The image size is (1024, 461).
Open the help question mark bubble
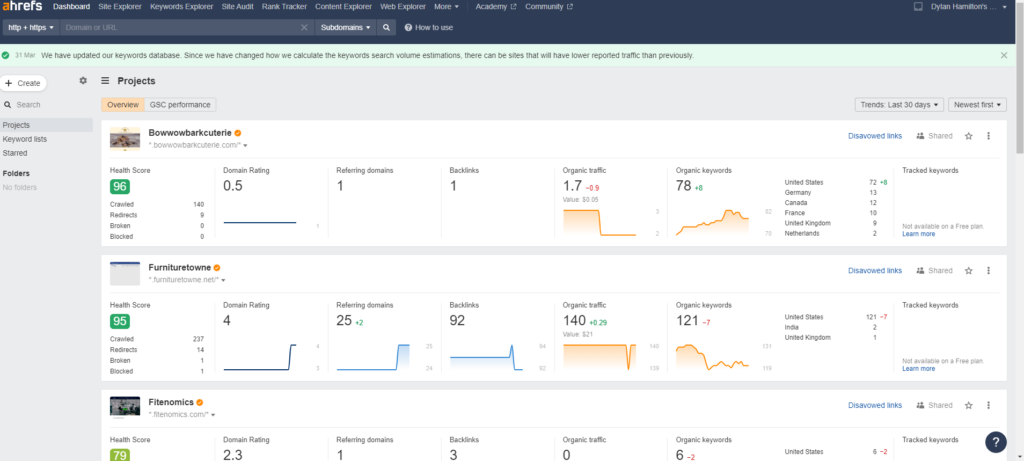996,441
